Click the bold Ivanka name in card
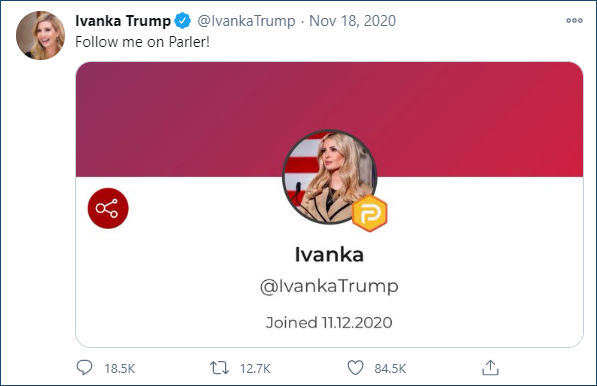 pos(329,255)
